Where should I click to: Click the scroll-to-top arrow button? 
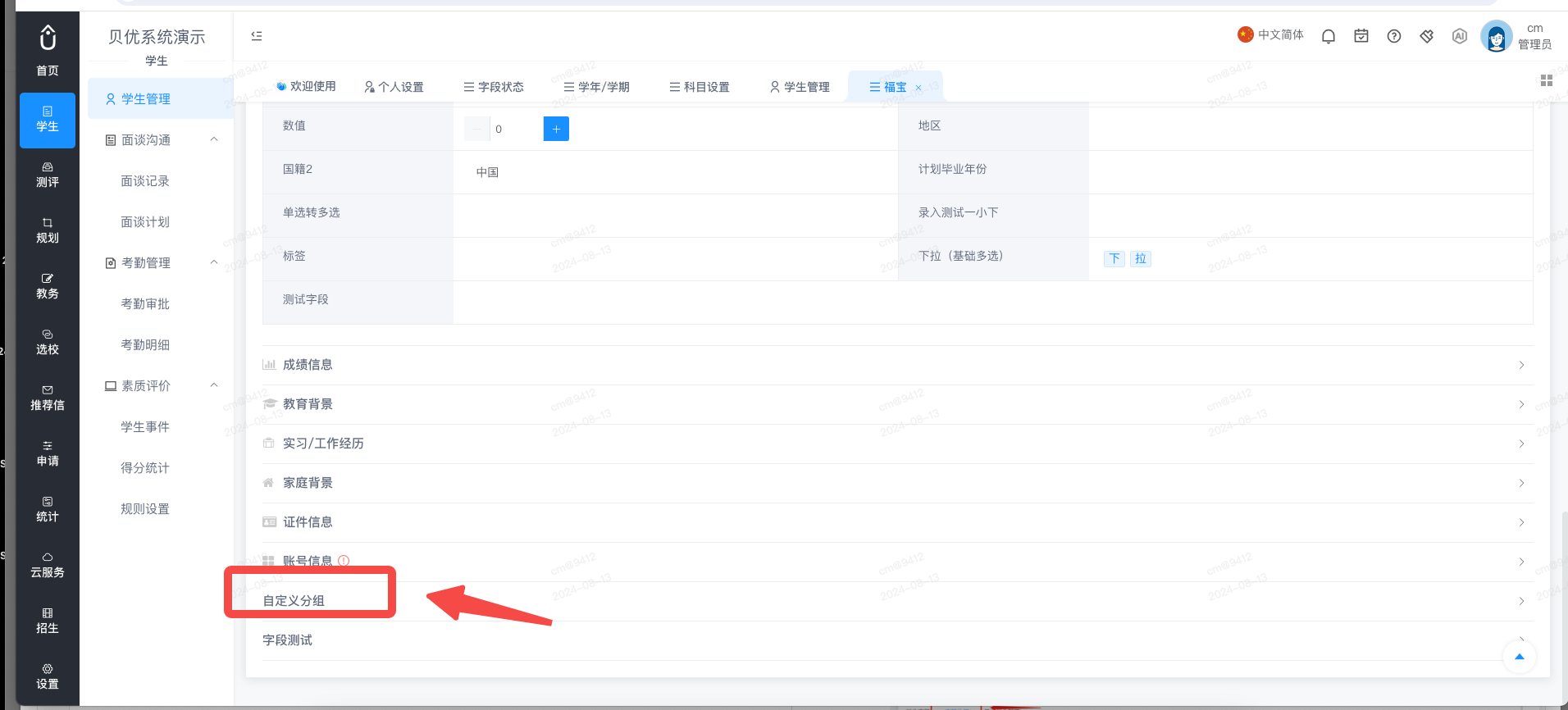pyautogui.click(x=1520, y=657)
